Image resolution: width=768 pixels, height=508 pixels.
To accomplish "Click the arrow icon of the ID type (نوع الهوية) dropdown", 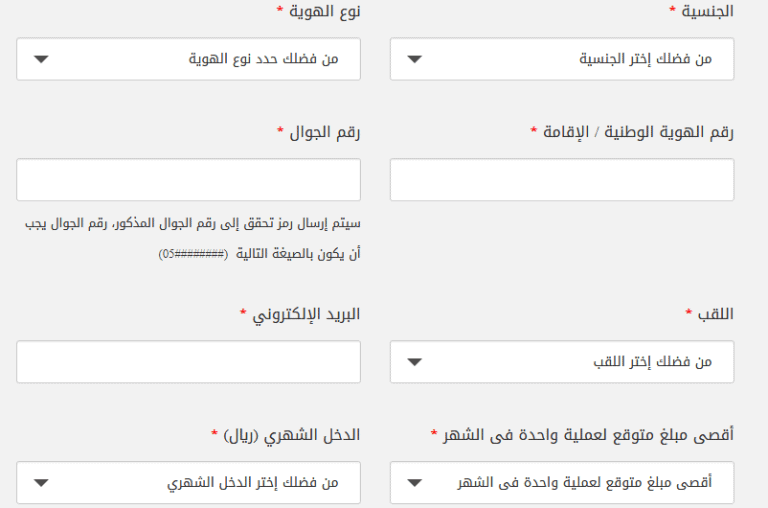I will click(41, 59).
